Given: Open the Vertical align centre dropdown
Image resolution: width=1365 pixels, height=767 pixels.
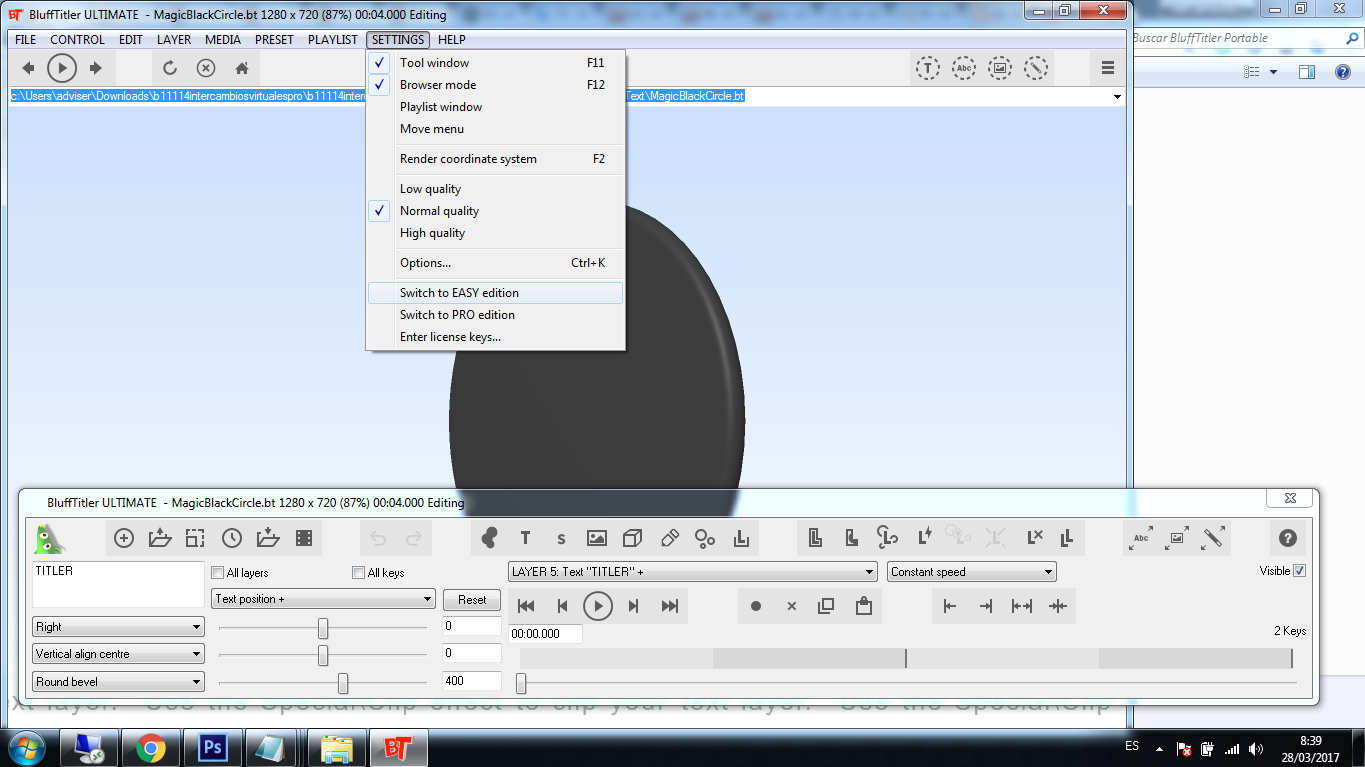Looking at the screenshot, I should pyautogui.click(x=118, y=654).
